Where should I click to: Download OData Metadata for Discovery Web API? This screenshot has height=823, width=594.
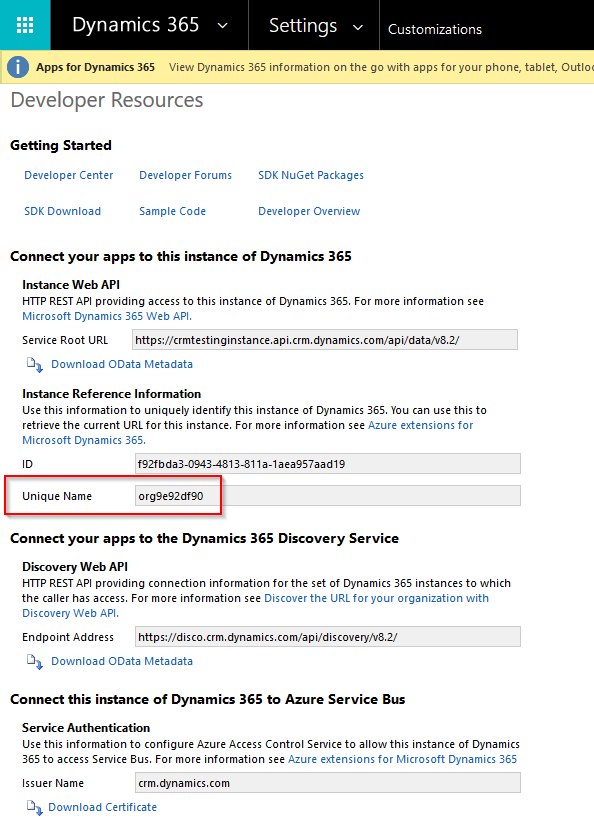pyautogui.click(x=122, y=661)
